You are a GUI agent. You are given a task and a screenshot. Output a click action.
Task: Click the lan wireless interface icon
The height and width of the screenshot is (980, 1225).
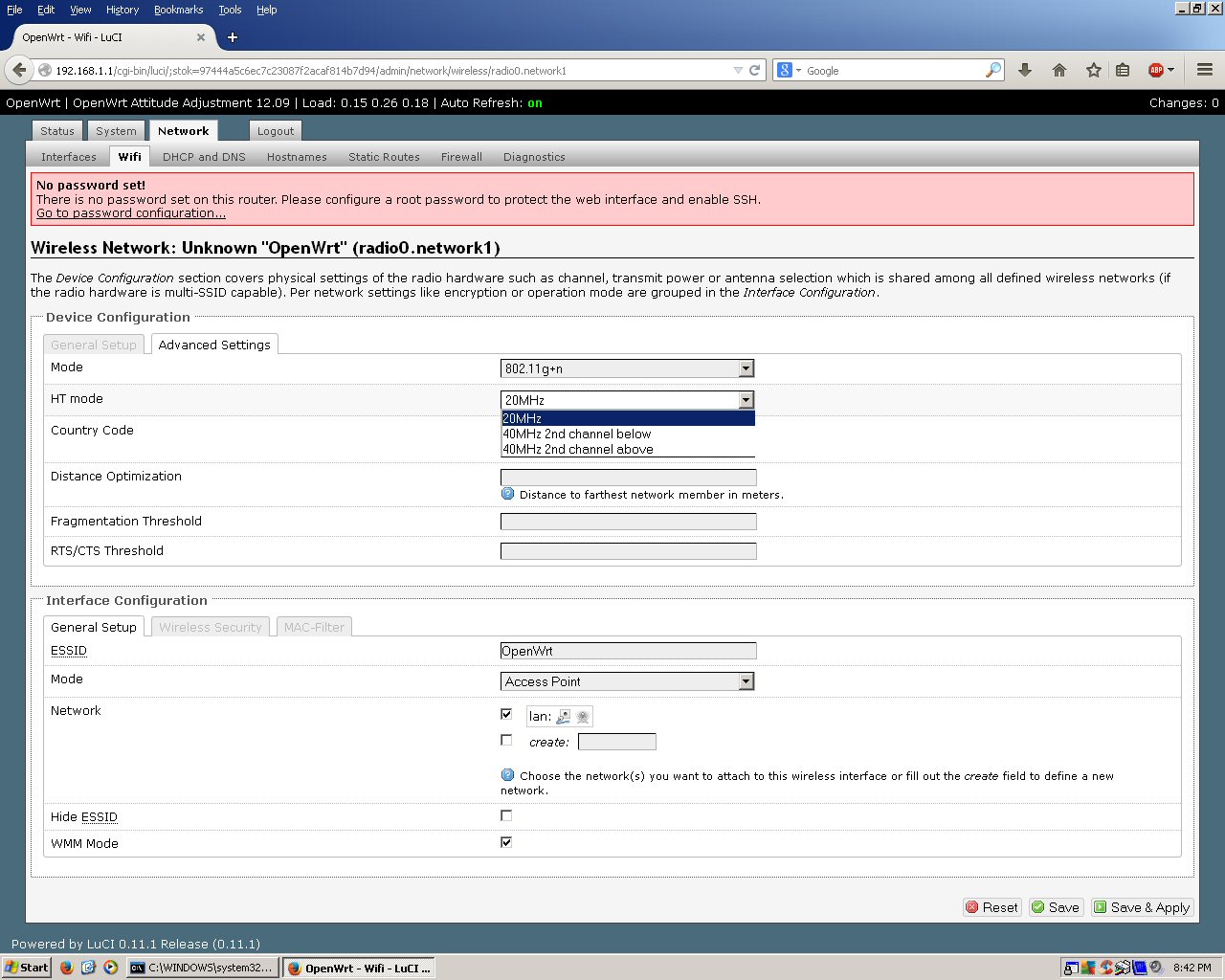583,716
